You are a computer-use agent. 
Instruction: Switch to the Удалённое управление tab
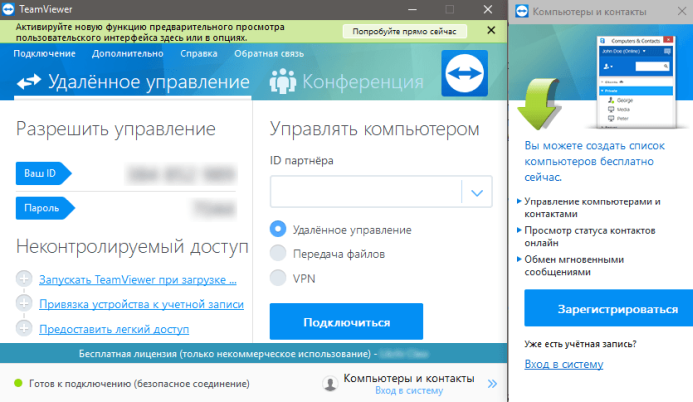coord(133,82)
